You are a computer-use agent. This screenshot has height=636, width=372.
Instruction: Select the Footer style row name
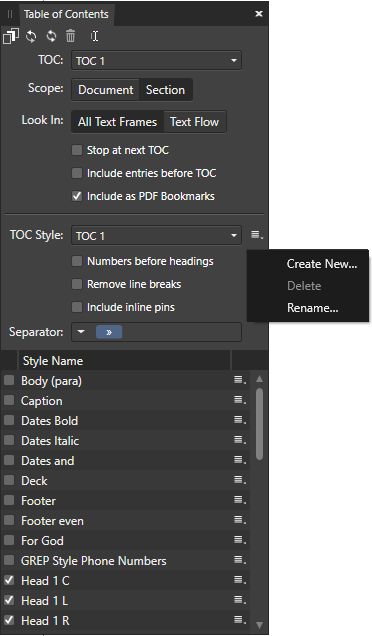point(38,501)
